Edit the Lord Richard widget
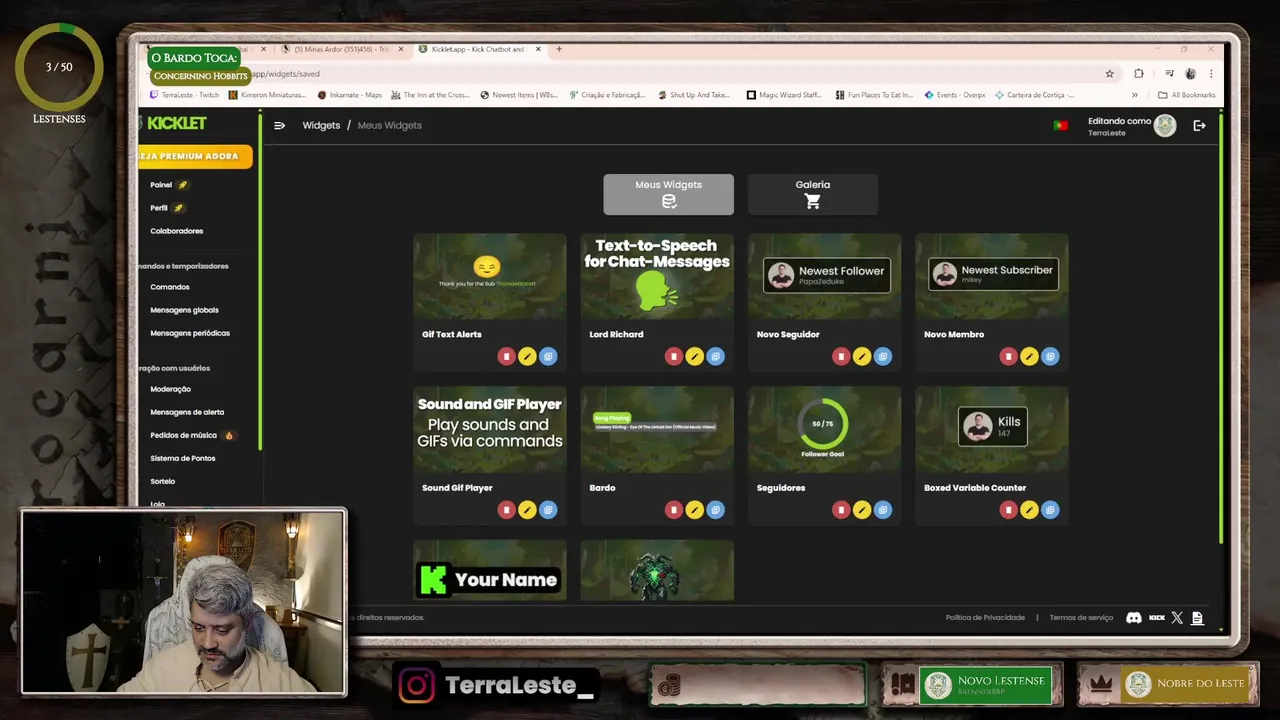The width and height of the screenshot is (1280, 720). click(x=695, y=356)
